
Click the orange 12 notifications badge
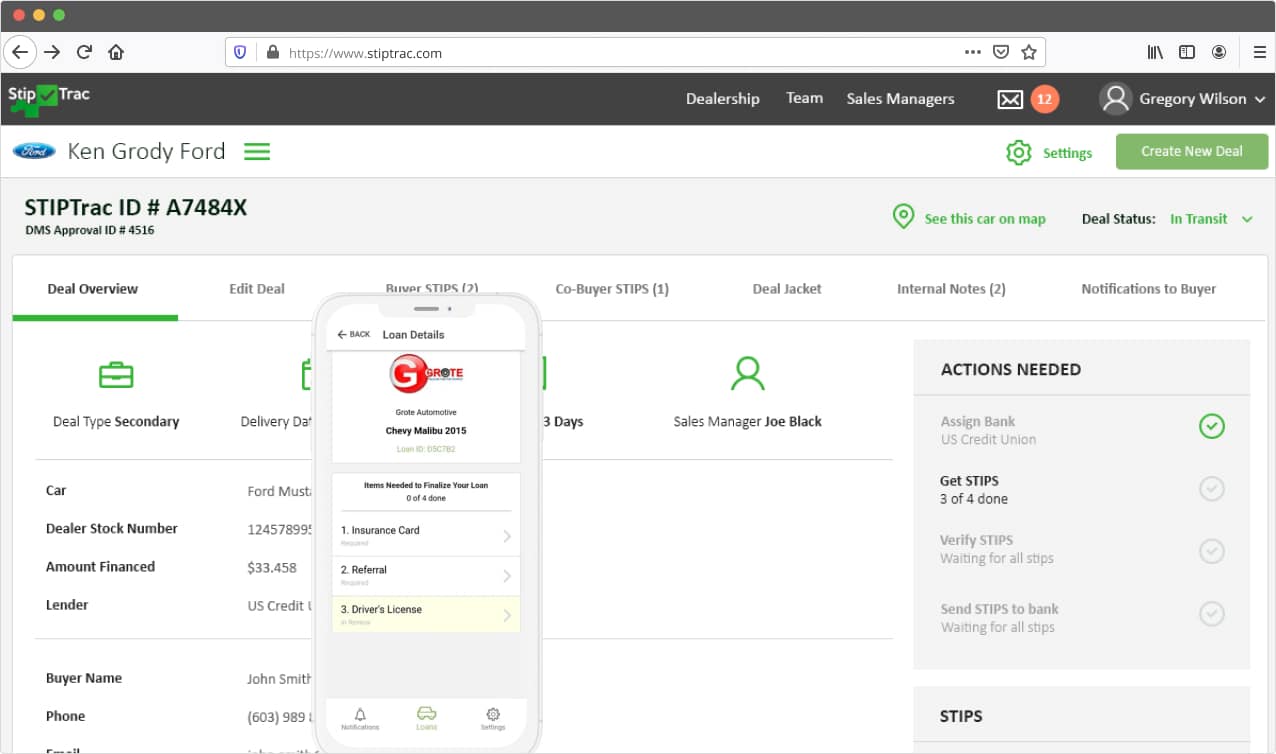coord(1044,99)
